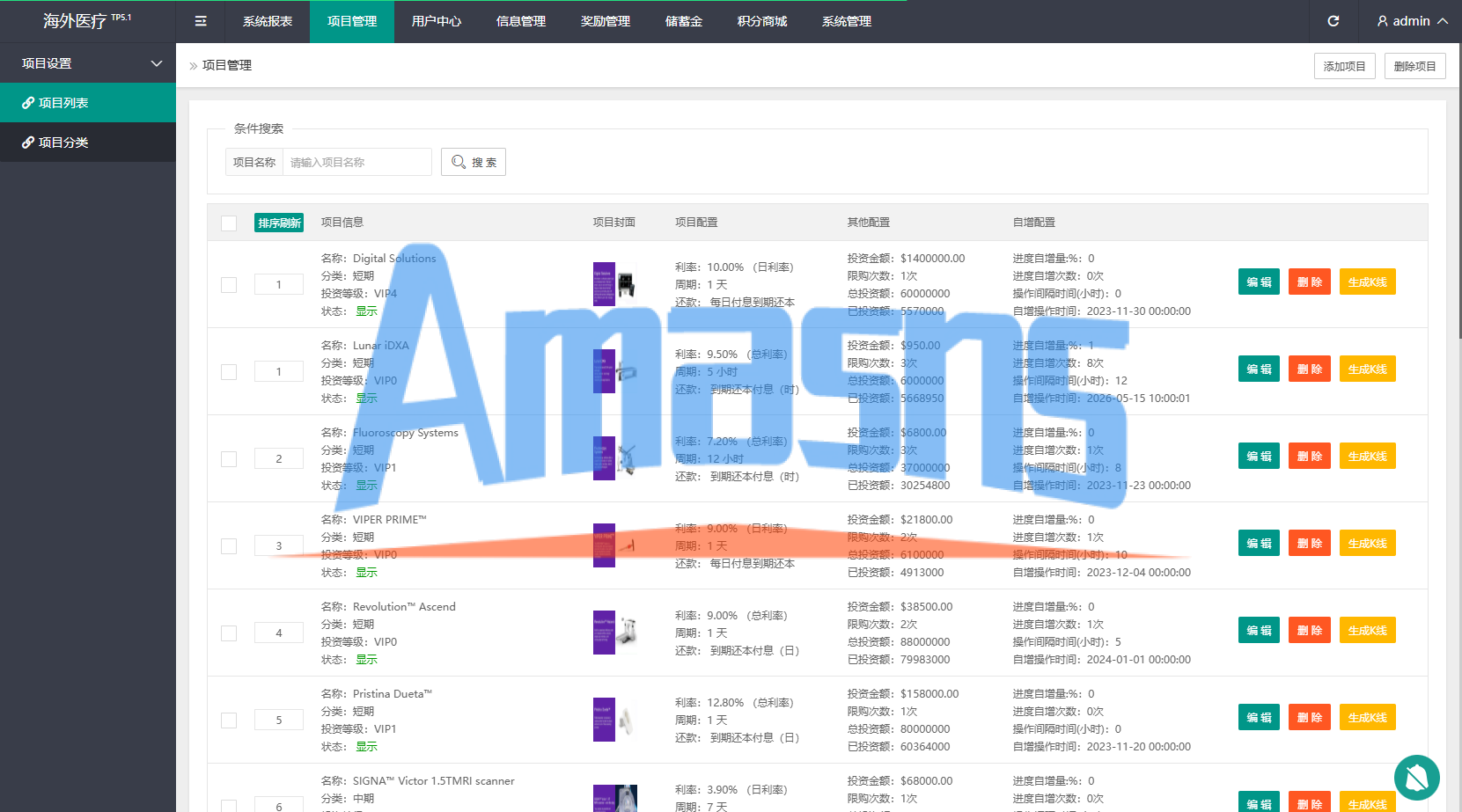Click the sort order field of Fluoroscopy Systems
Screen dimensions: 1462x812
tap(279, 458)
